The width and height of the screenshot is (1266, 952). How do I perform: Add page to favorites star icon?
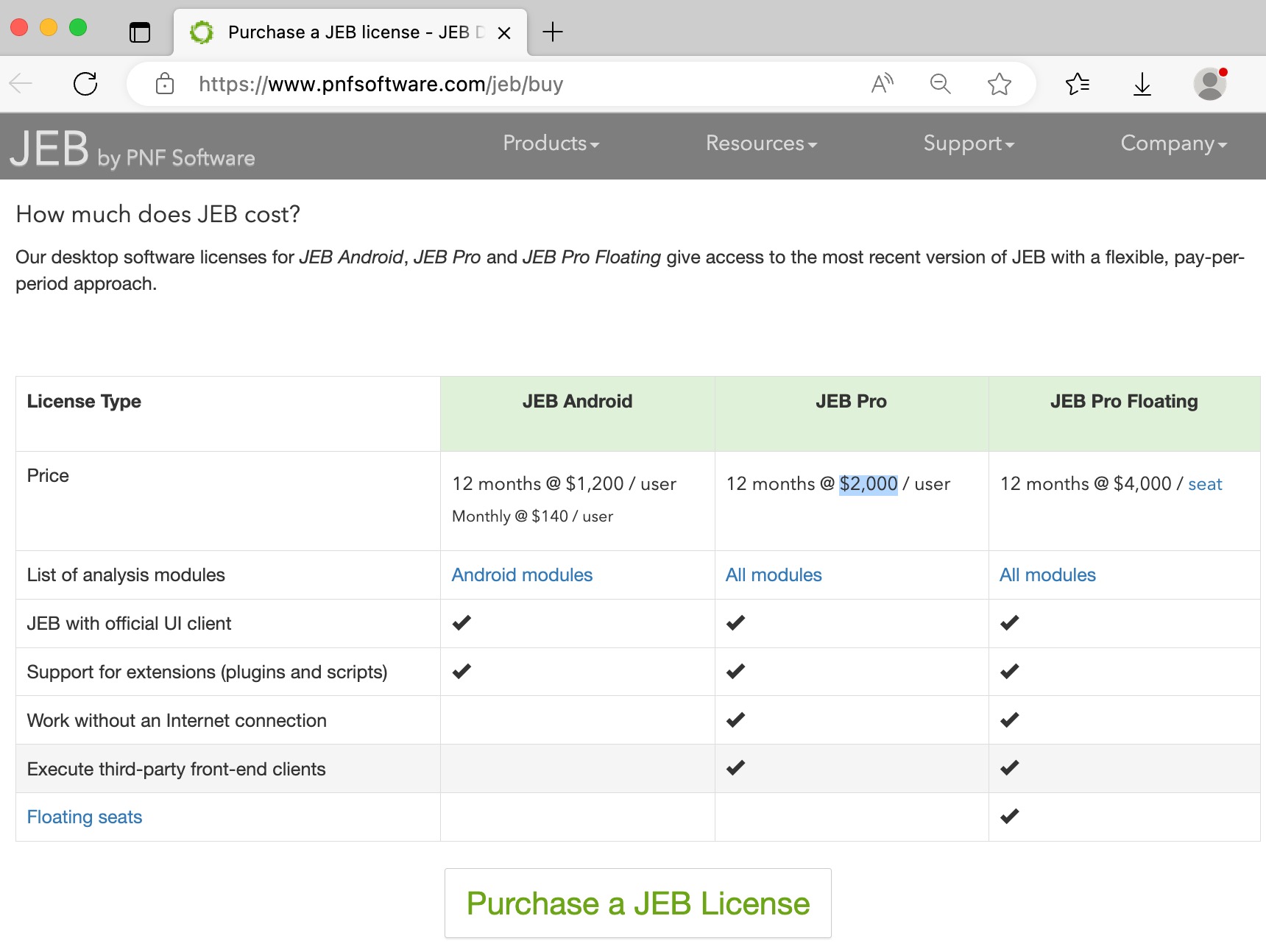click(999, 84)
